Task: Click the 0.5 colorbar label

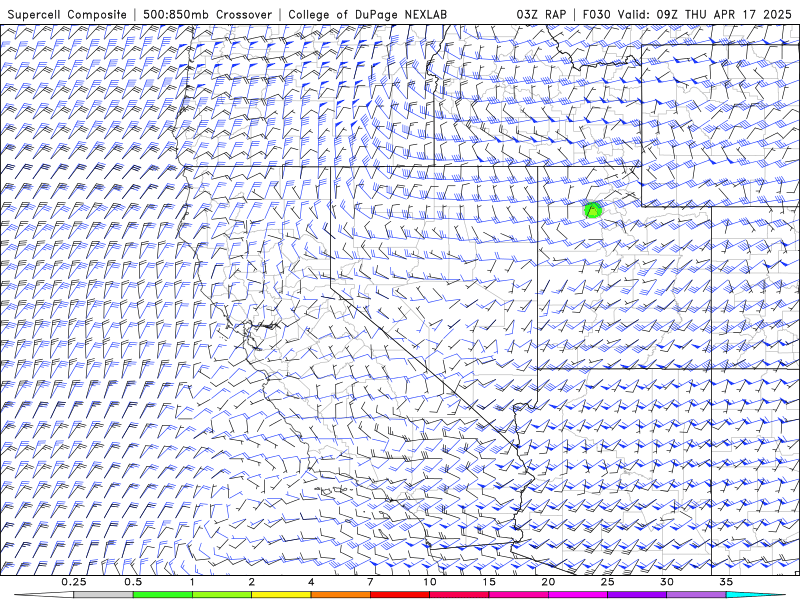Action: tap(133, 582)
